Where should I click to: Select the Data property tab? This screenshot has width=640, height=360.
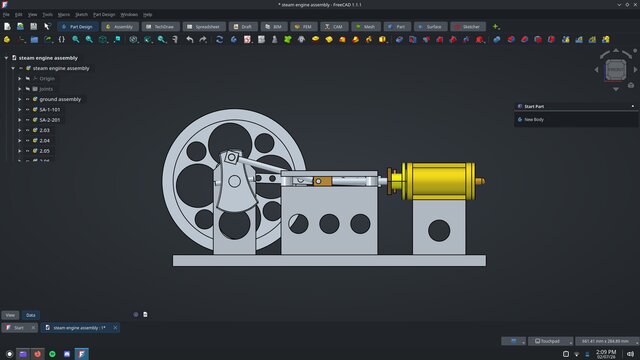[x=31, y=315]
